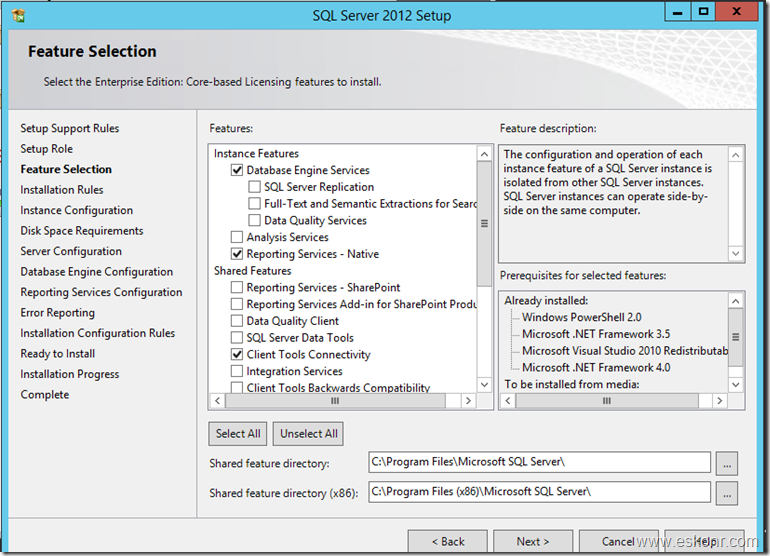Check SQL Server Data Tools option

[237, 337]
